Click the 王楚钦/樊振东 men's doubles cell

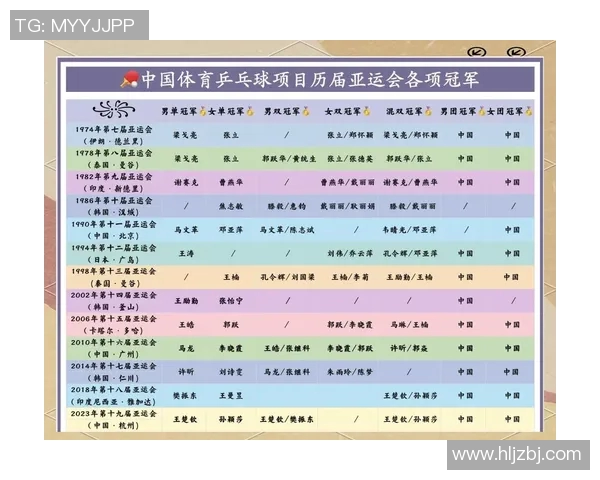pyautogui.click(x=287, y=420)
